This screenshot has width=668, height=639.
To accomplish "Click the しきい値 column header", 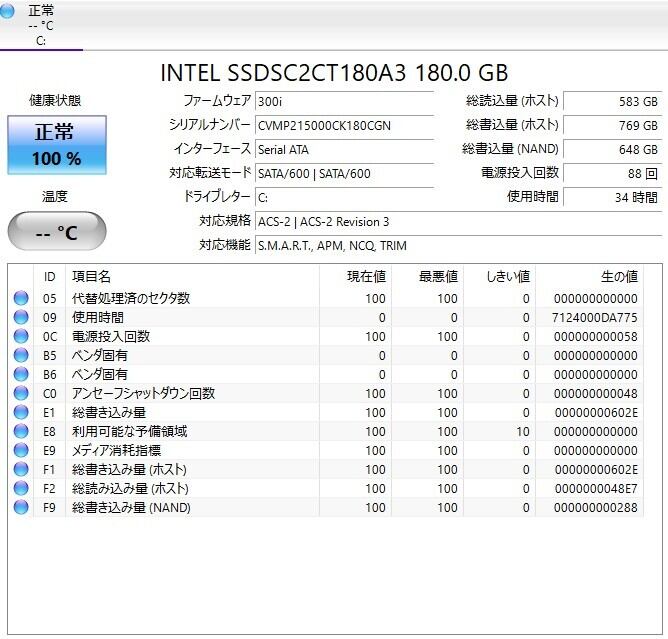I will tap(507, 276).
